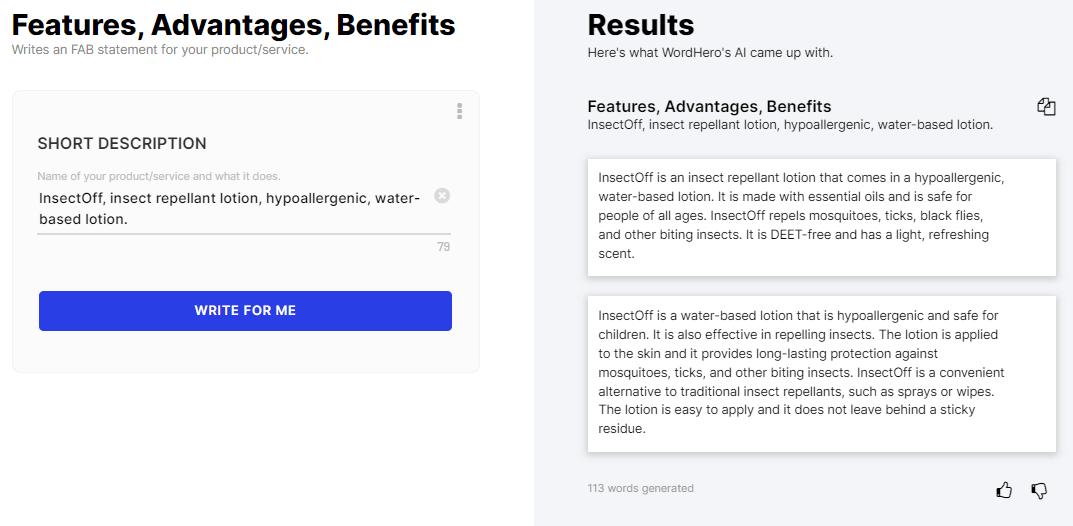Clear the short description input text
1073x526 pixels.
tap(442, 196)
